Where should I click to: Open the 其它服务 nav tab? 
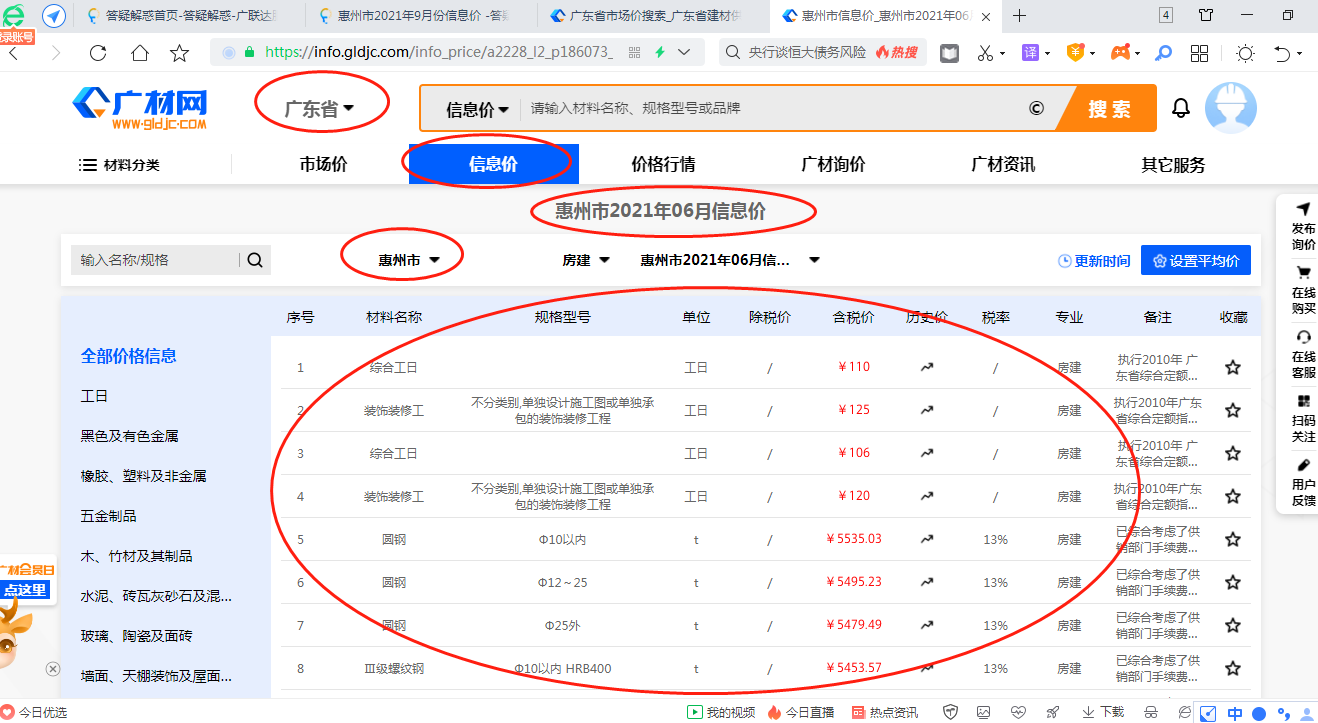(x=1173, y=165)
